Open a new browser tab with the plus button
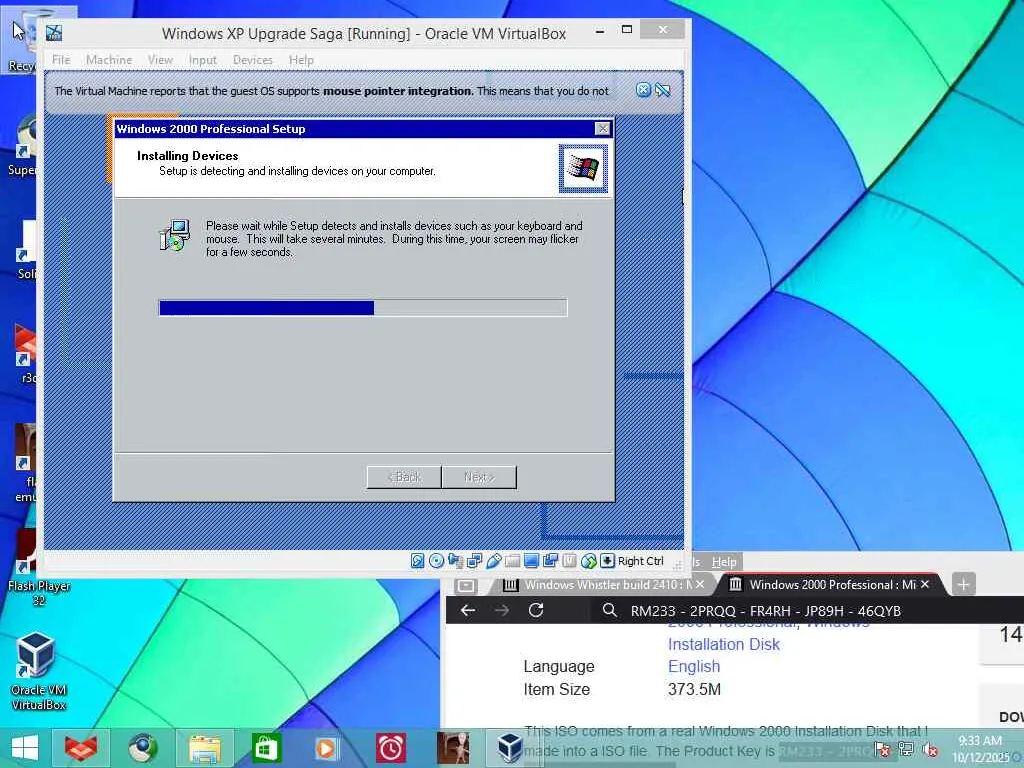 pyautogui.click(x=963, y=584)
